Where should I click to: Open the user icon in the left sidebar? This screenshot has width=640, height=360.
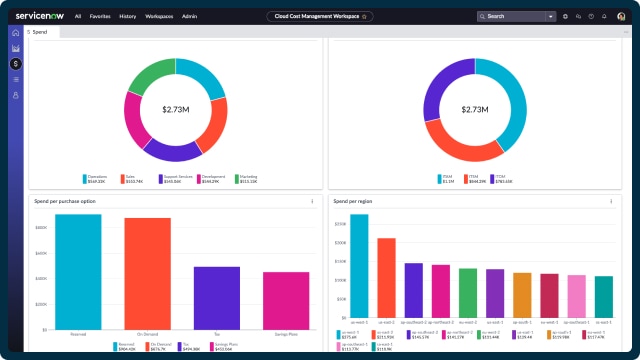coord(16,95)
